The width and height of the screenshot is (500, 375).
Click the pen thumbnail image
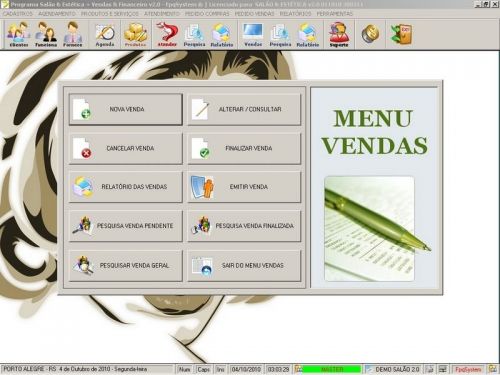(x=370, y=229)
